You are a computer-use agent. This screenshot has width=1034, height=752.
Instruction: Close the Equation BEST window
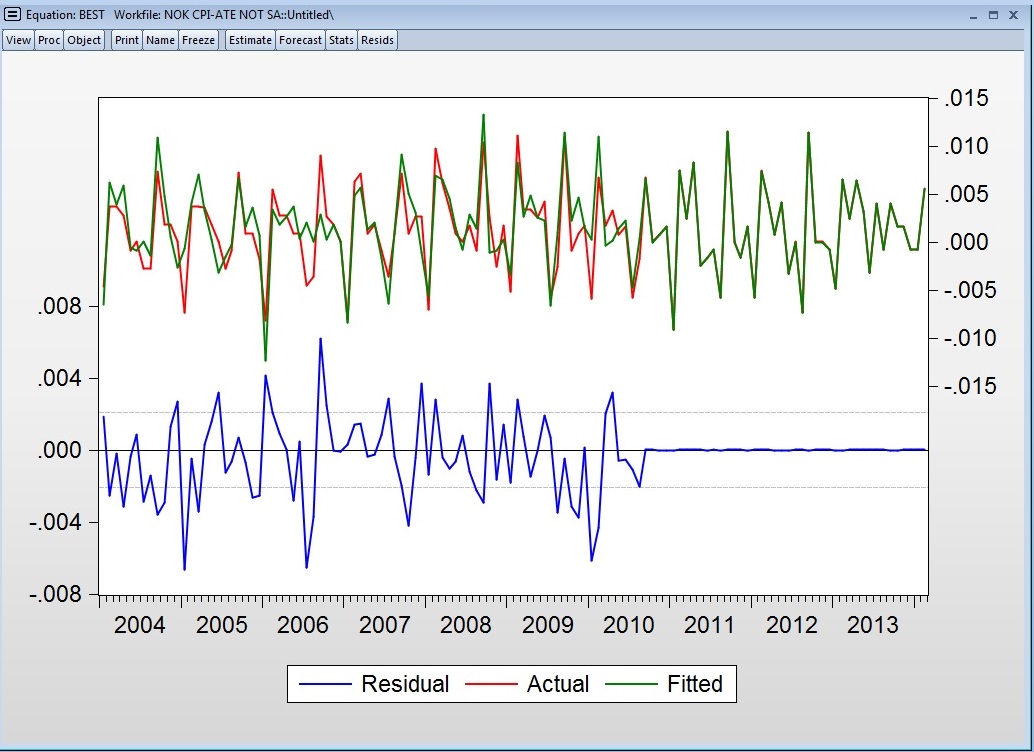1014,15
